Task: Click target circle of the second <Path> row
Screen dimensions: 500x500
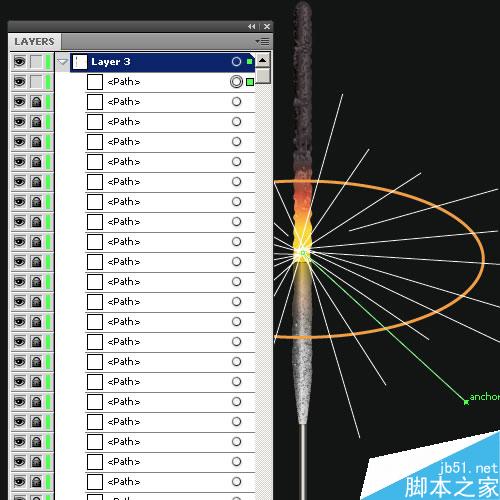Action: [x=236, y=102]
